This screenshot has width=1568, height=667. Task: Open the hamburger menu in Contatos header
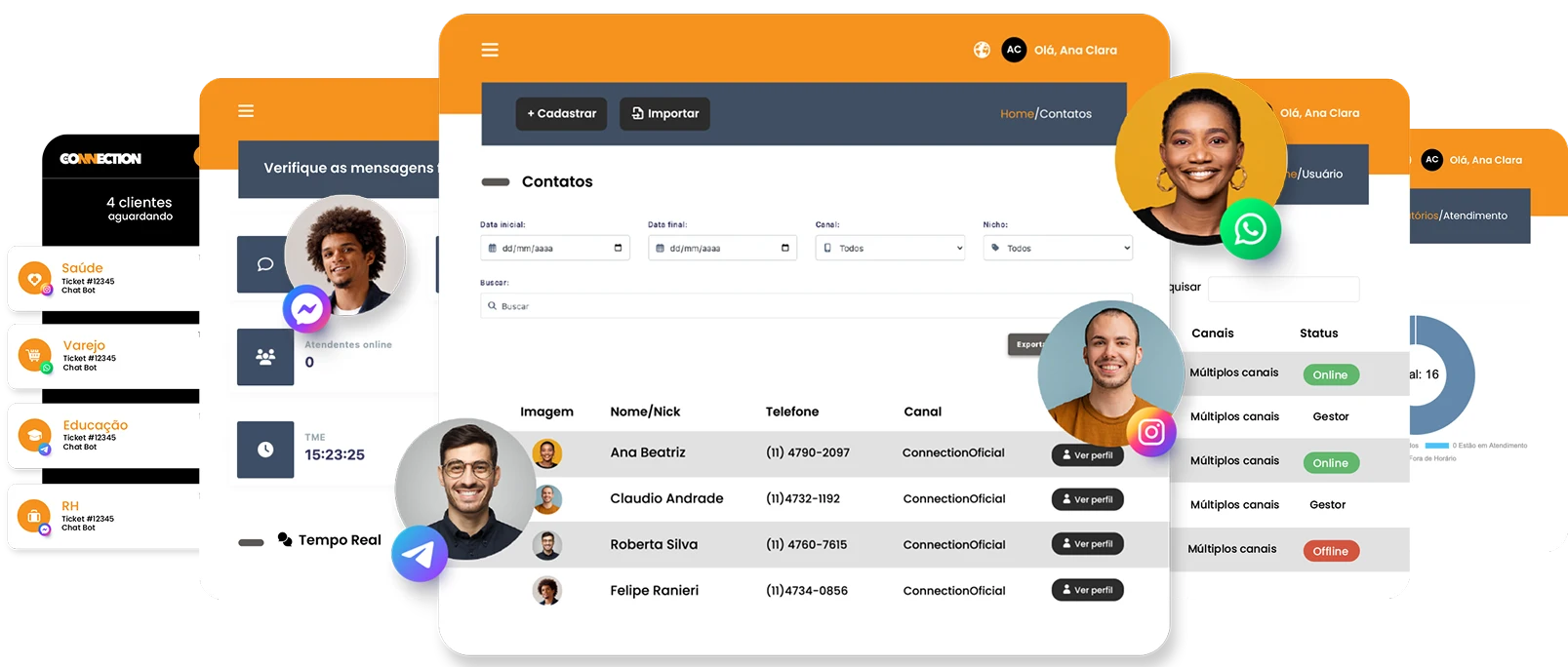[x=490, y=50]
